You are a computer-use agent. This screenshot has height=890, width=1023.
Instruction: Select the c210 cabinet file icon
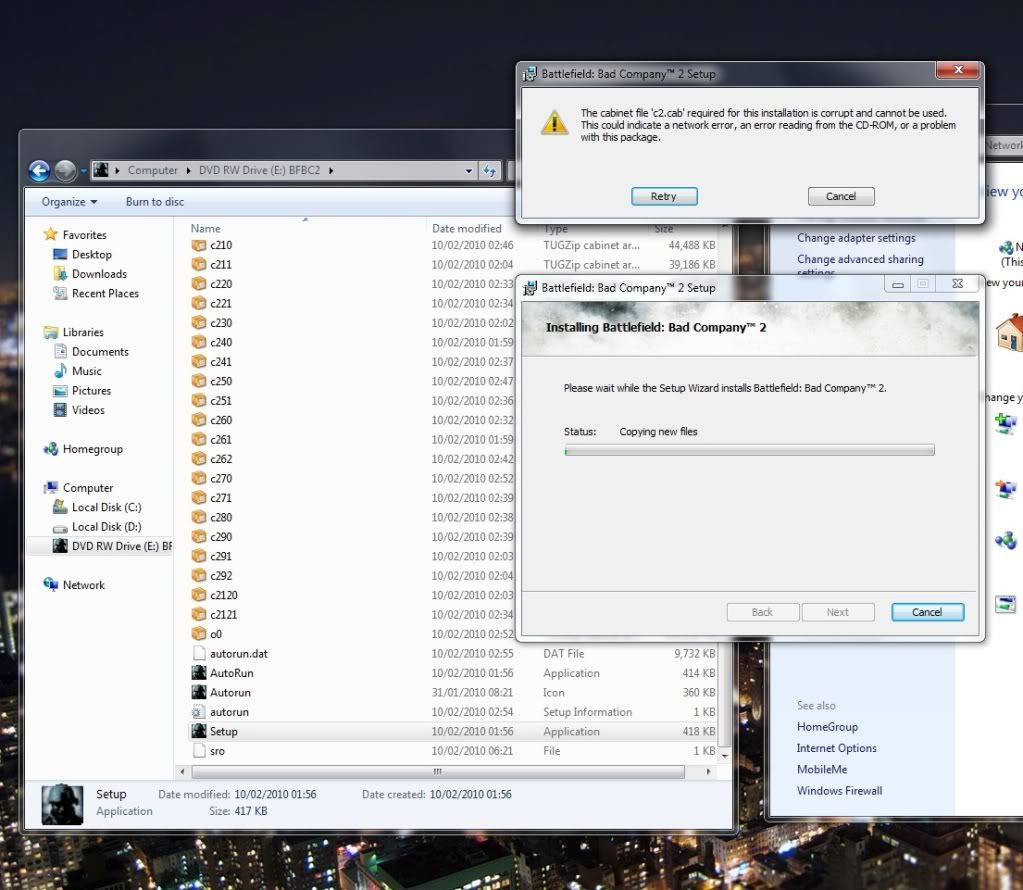coord(199,245)
